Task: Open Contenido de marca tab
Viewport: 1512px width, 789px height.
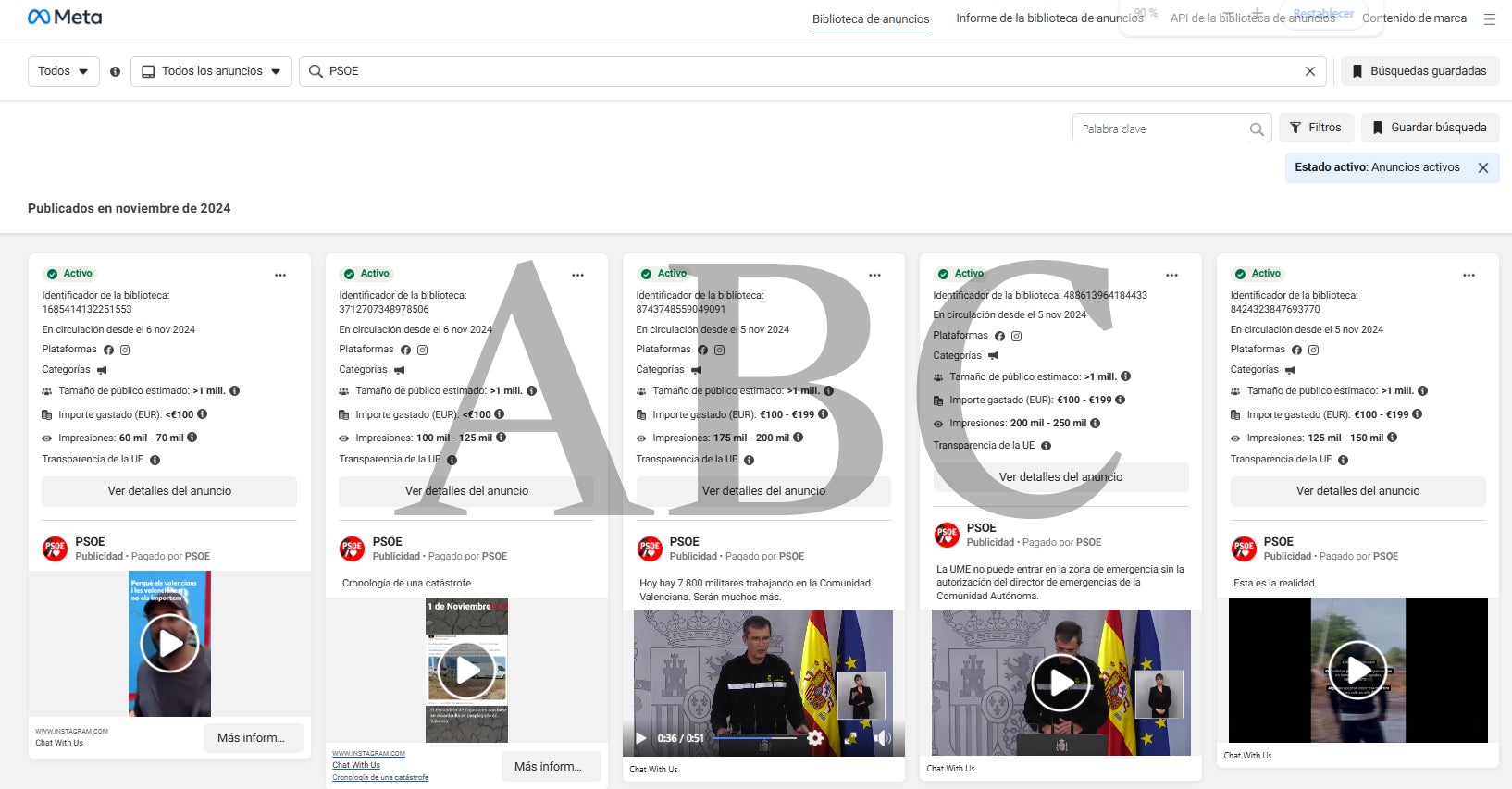Action: pos(1414,18)
